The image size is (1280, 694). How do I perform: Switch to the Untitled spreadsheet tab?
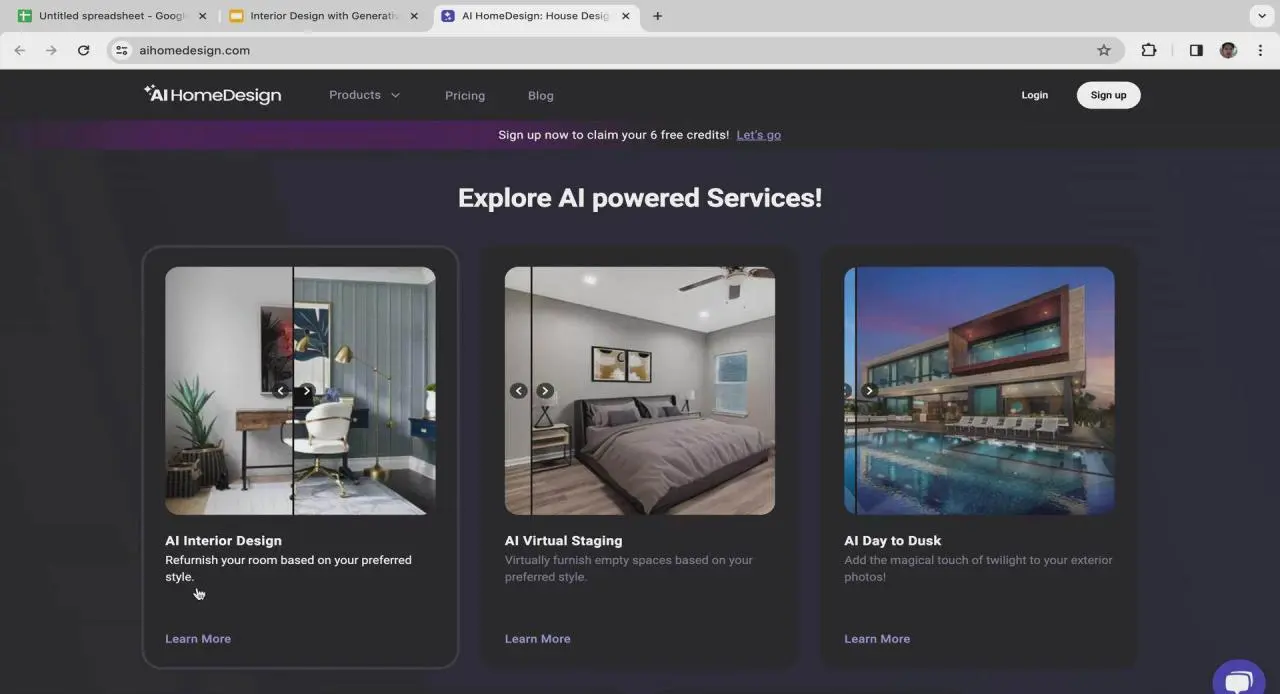point(110,16)
